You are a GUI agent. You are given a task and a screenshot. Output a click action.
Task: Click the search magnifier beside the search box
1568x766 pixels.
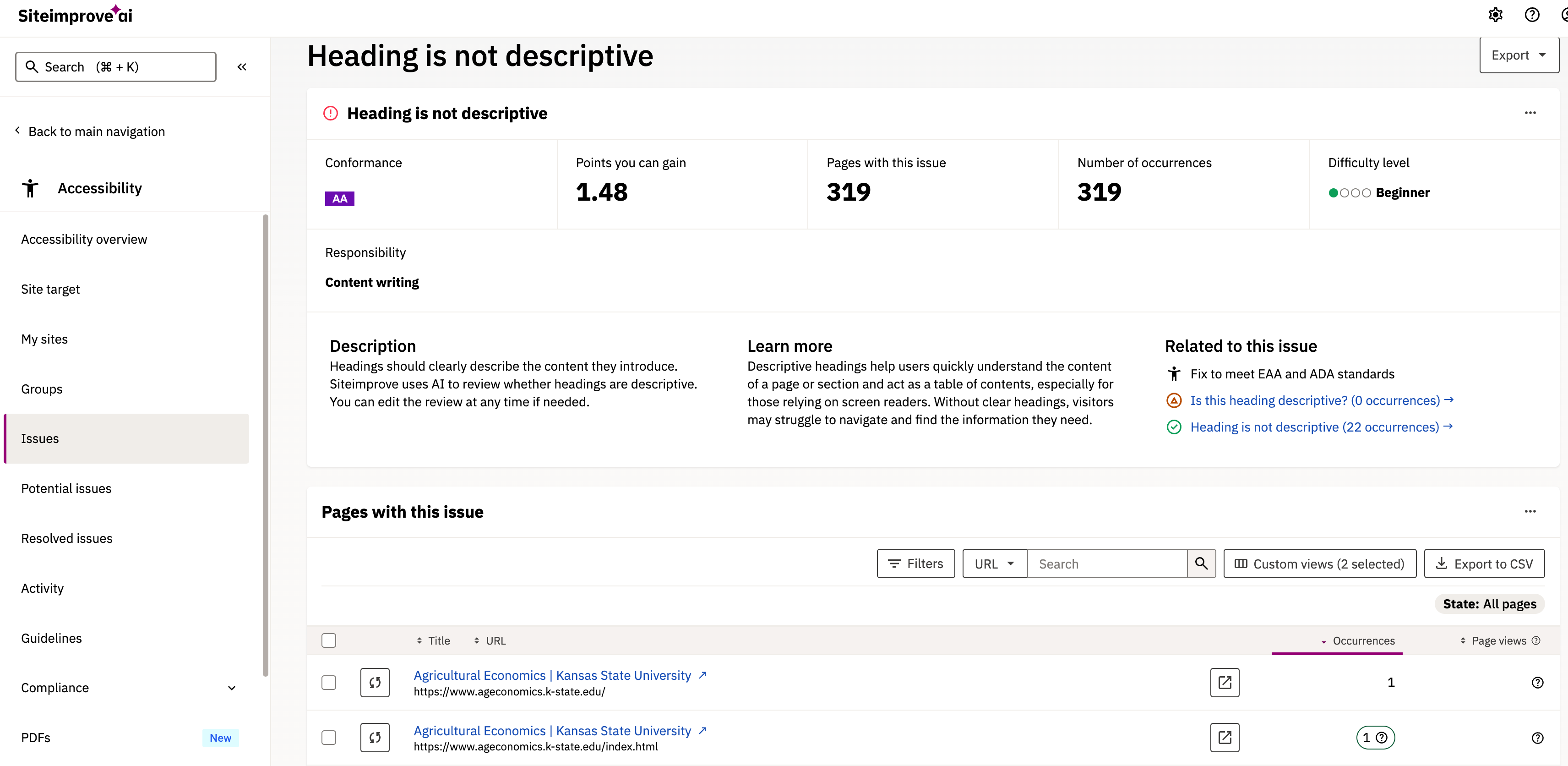1201,563
